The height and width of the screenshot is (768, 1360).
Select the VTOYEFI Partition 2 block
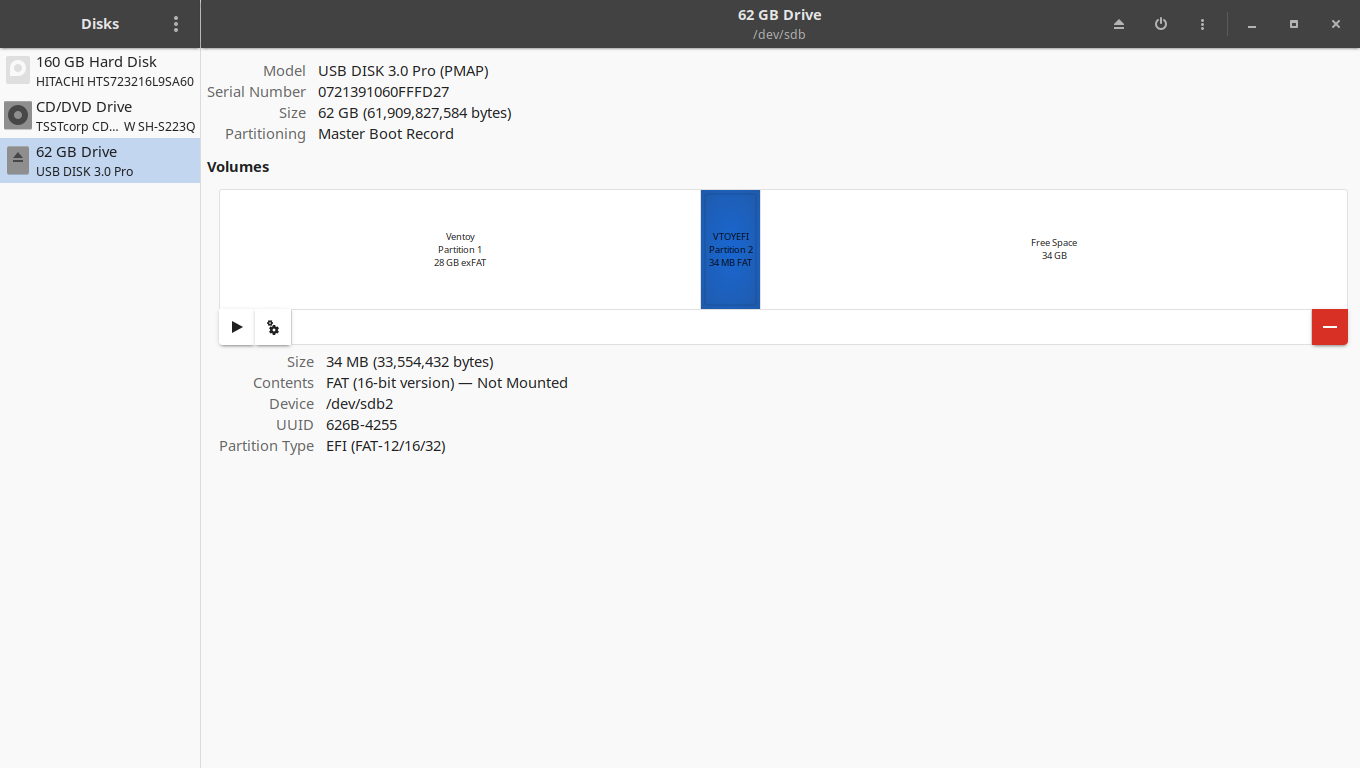tap(730, 249)
